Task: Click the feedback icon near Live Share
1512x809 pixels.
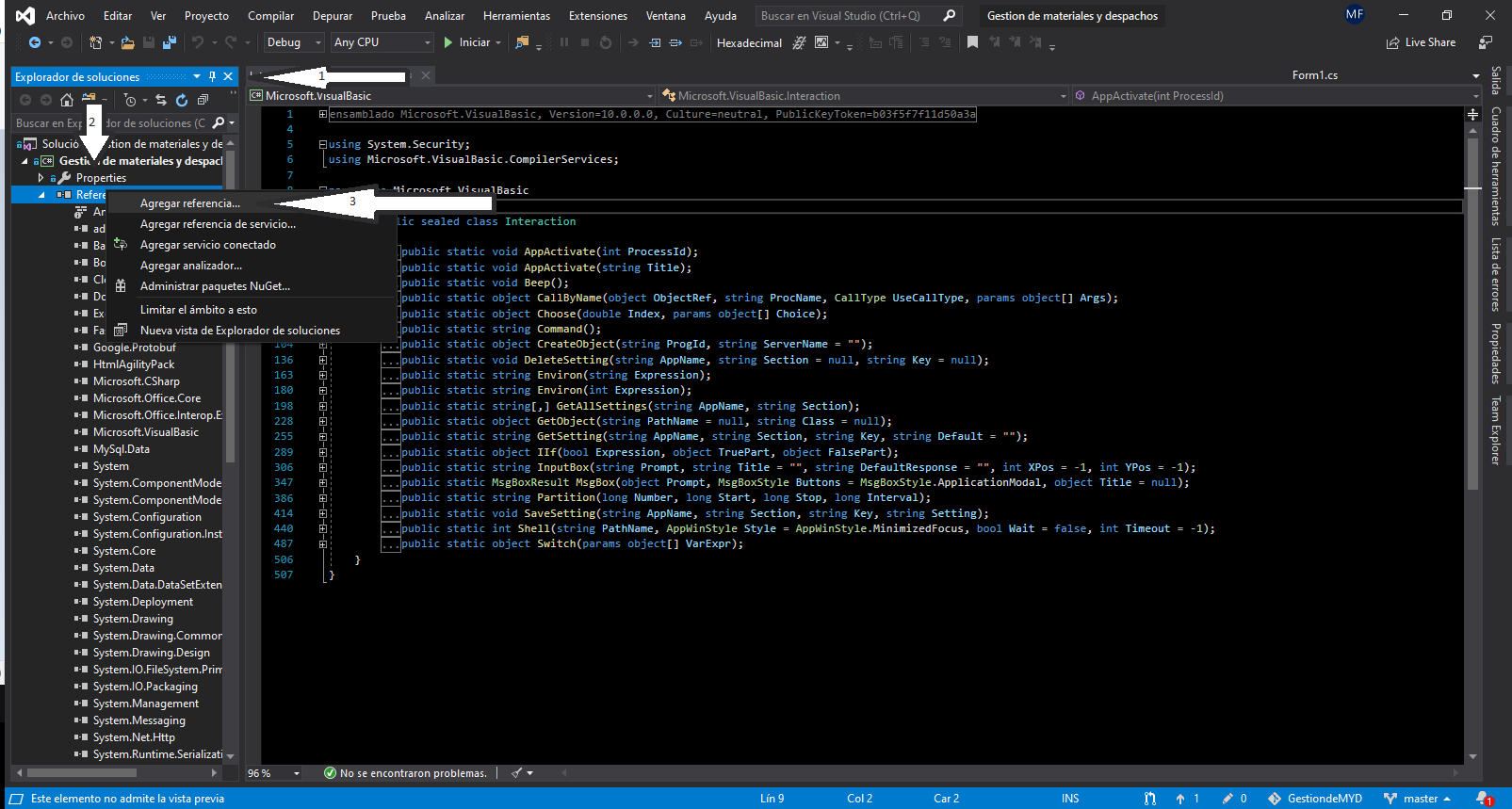Action: click(x=1486, y=42)
